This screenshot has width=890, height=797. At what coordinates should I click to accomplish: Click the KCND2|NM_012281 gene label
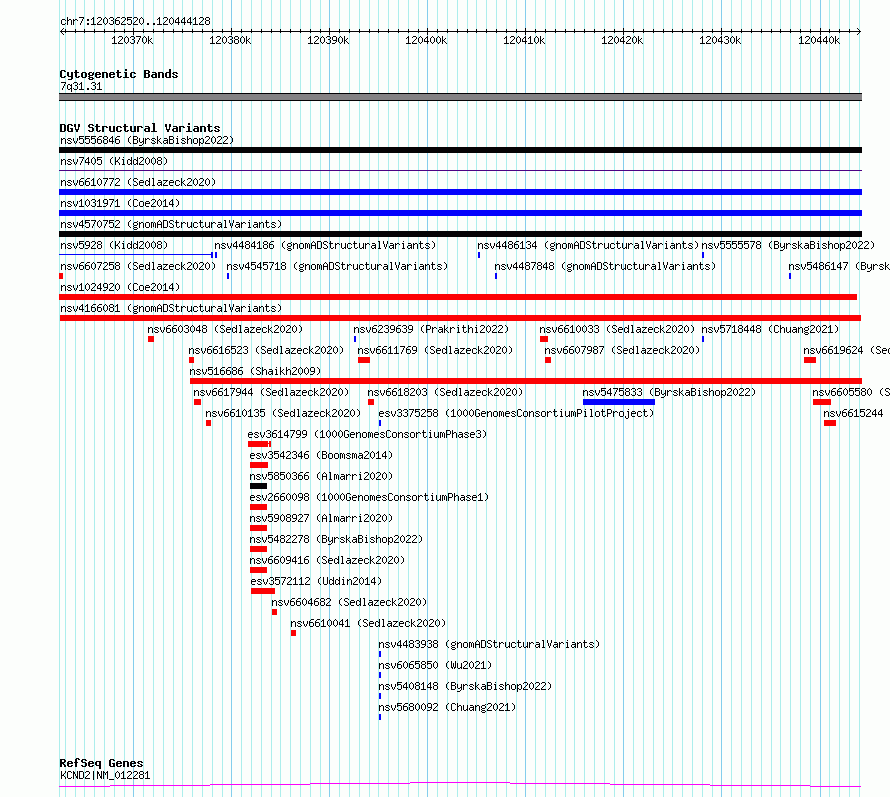tap(105, 775)
